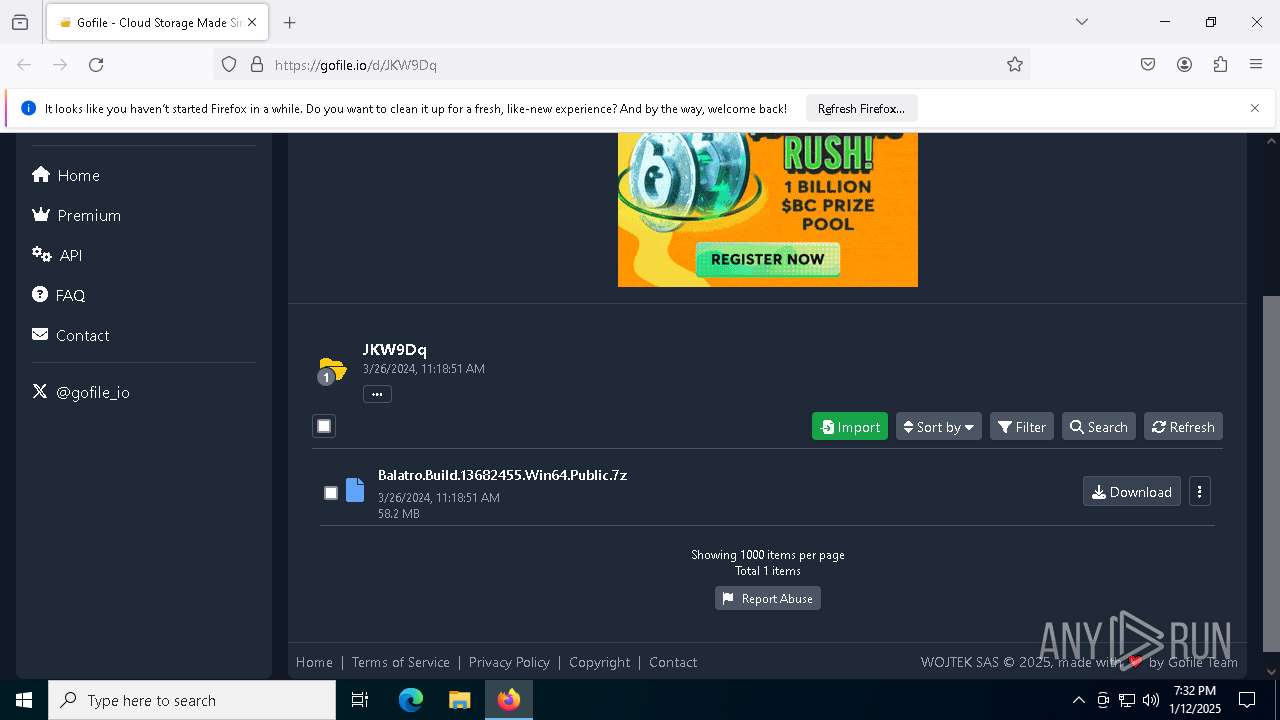Viewport: 1280px width, 720px height.
Task: Open the Firefox application hamburger menu
Action: tap(1256, 65)
